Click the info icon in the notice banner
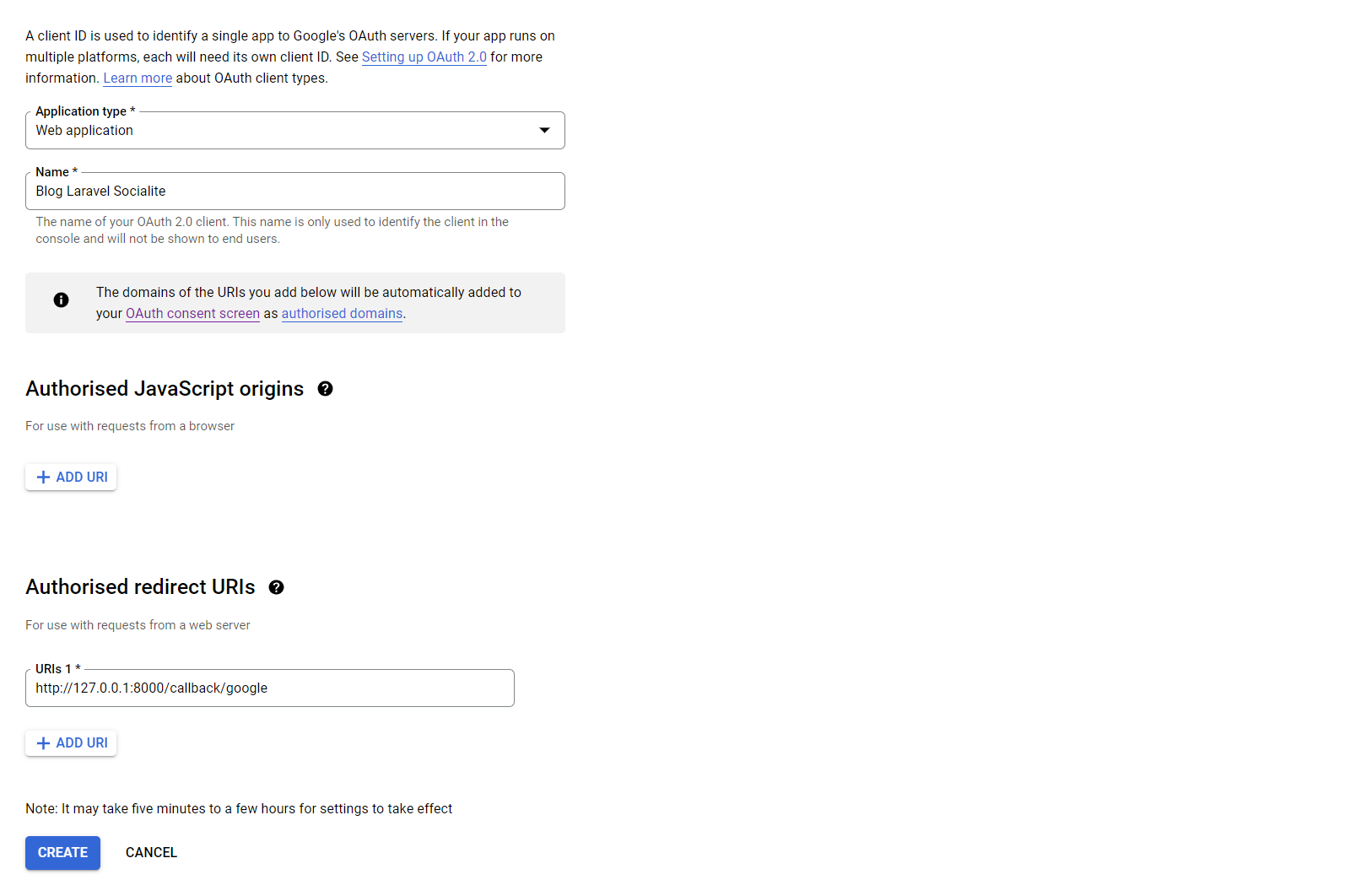Screen dimensions: 1350x896 61,300
